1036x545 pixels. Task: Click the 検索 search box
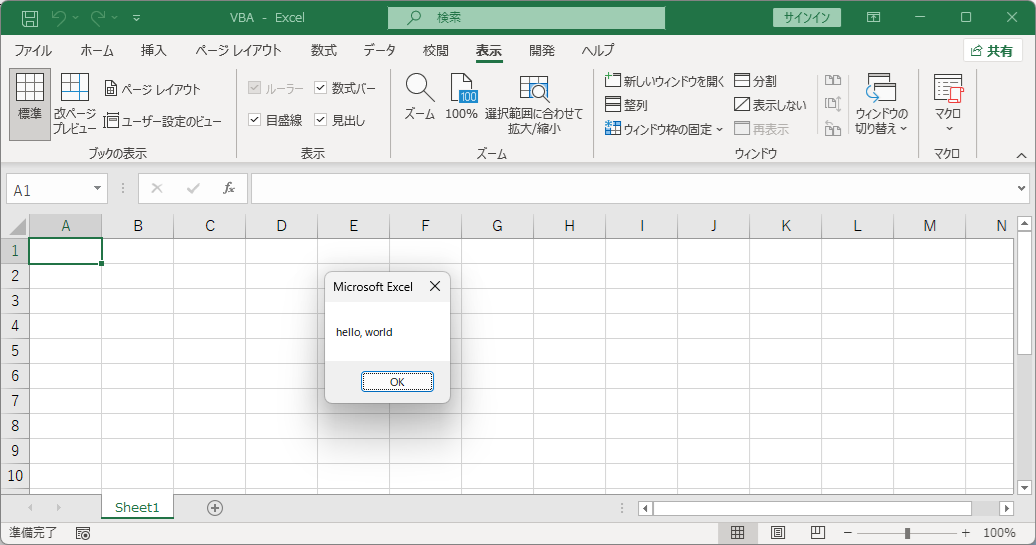[x=526, y=18]
